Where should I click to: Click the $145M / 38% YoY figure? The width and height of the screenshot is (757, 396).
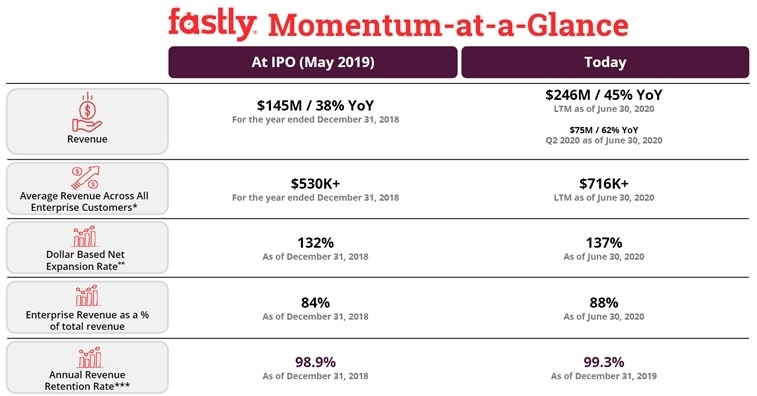click(315, 105)
